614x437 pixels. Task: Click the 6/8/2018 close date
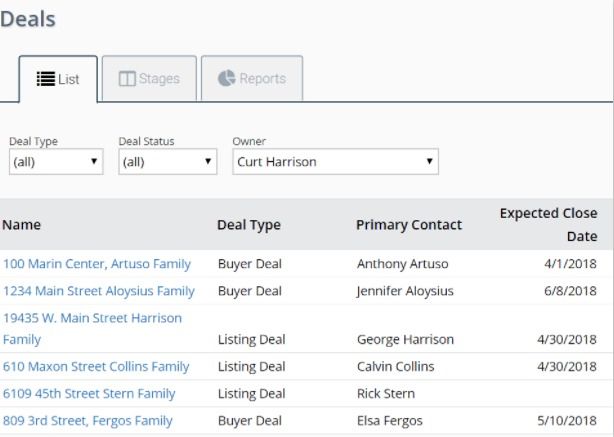point(571,291)
